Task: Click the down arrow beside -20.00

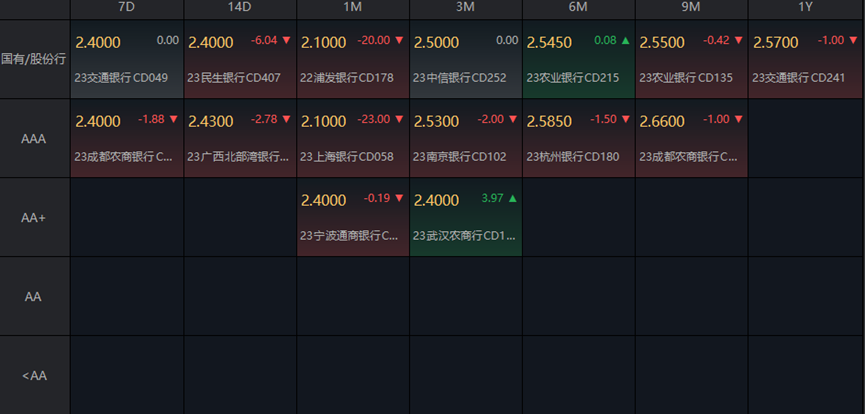Action: [399, 40]
